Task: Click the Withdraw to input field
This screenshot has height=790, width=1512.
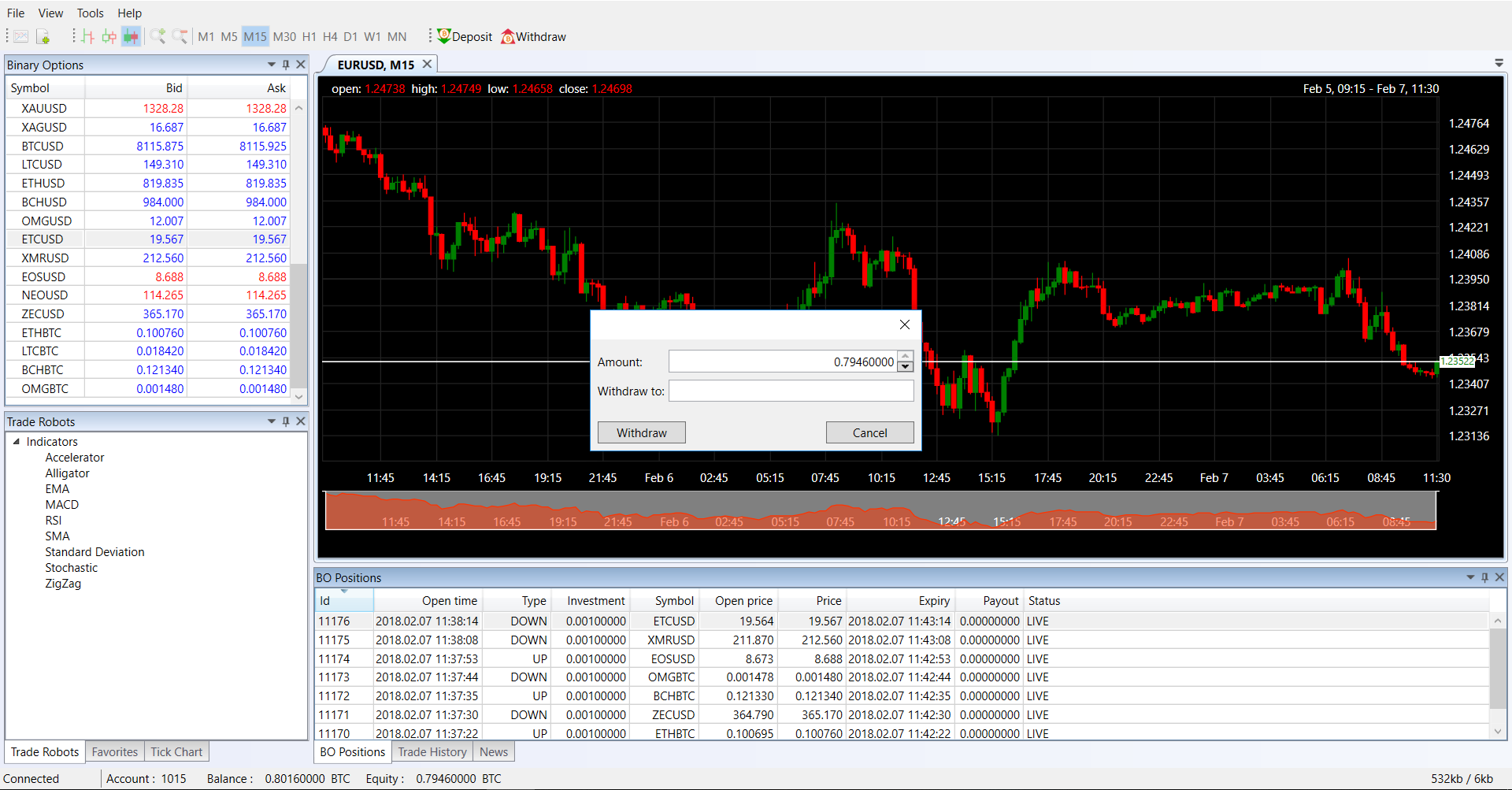Action: click(x=791, y=391)
